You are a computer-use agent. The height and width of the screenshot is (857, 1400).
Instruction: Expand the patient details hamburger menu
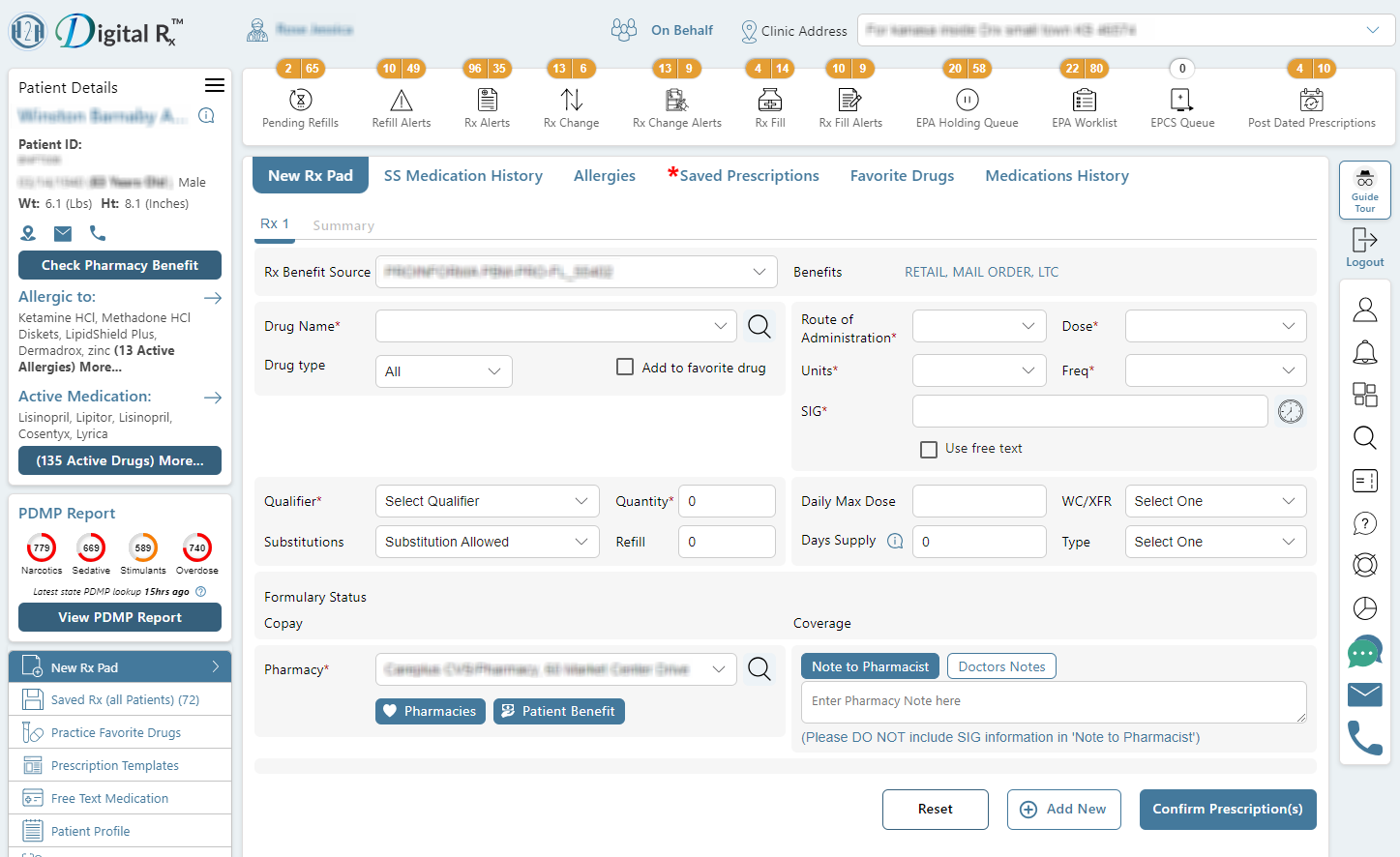tap(214, 85)
